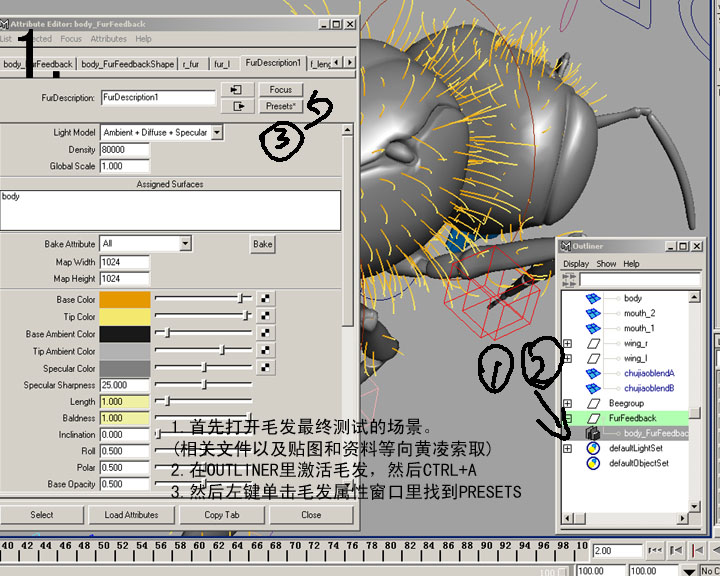This screenshot has height=576, width=720.
Task: Click the current frame field showing 2.00
Action: tap(618, 550)
